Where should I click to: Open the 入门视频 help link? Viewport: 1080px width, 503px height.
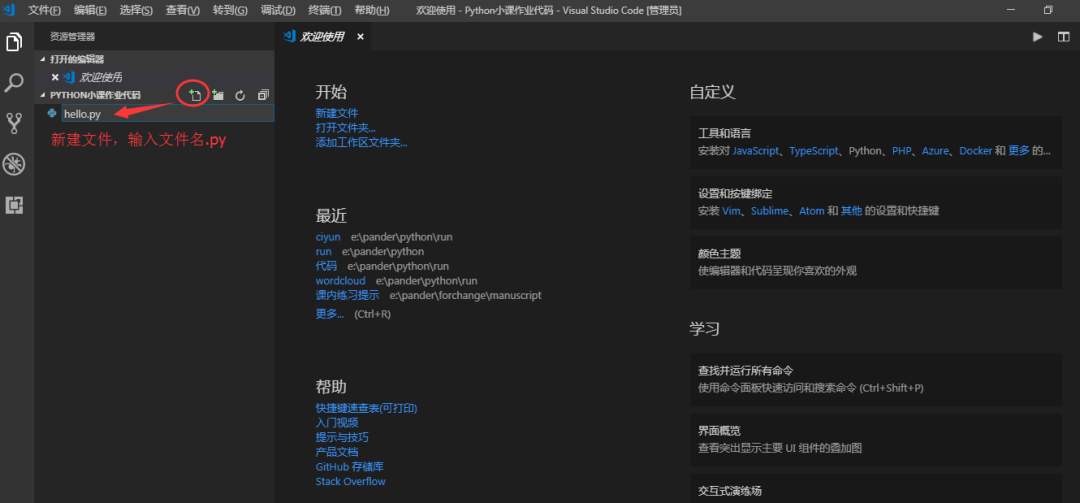click(337, 422)
